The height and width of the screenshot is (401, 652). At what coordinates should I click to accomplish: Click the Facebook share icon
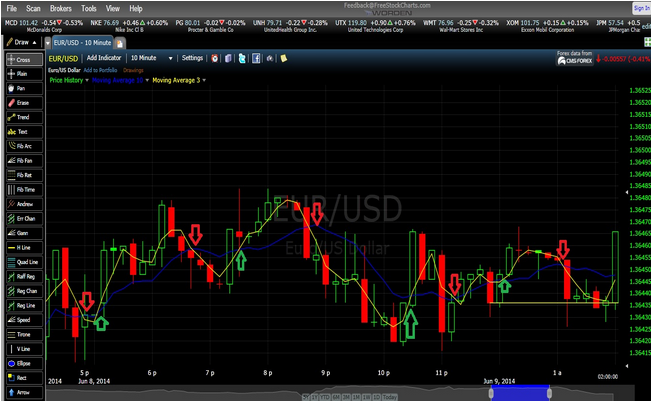coord(256,58)
